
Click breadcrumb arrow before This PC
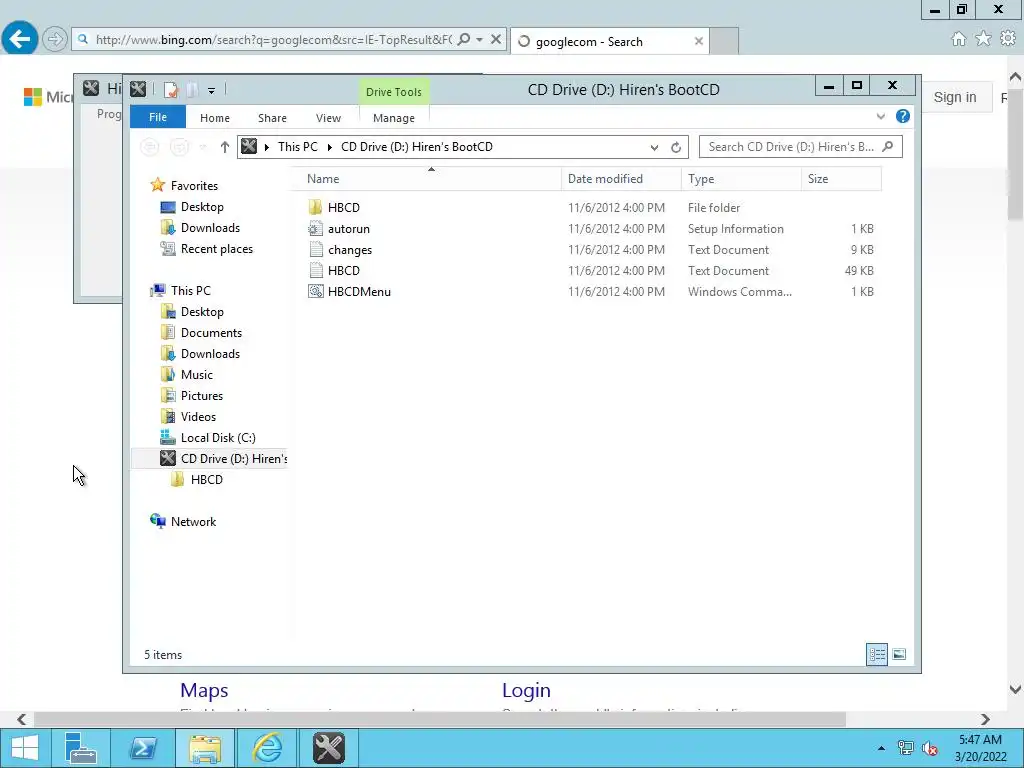pyautogui.click(x=266, y=147)
